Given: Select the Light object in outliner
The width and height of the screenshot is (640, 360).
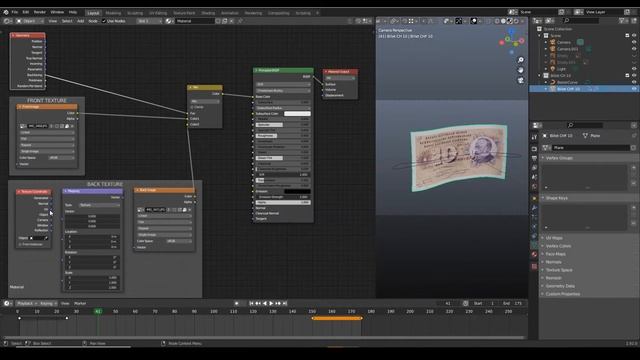Looking at the screenshot, I should pyautogui.click(x=562, y=69).
